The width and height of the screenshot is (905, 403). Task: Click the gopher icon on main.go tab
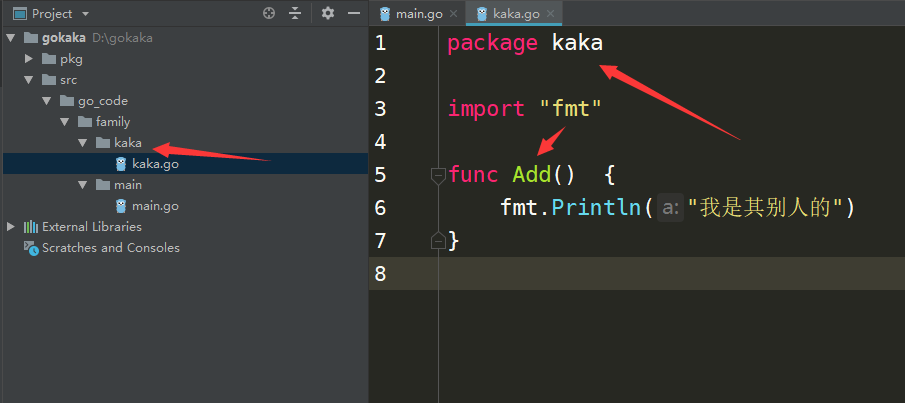385,14
